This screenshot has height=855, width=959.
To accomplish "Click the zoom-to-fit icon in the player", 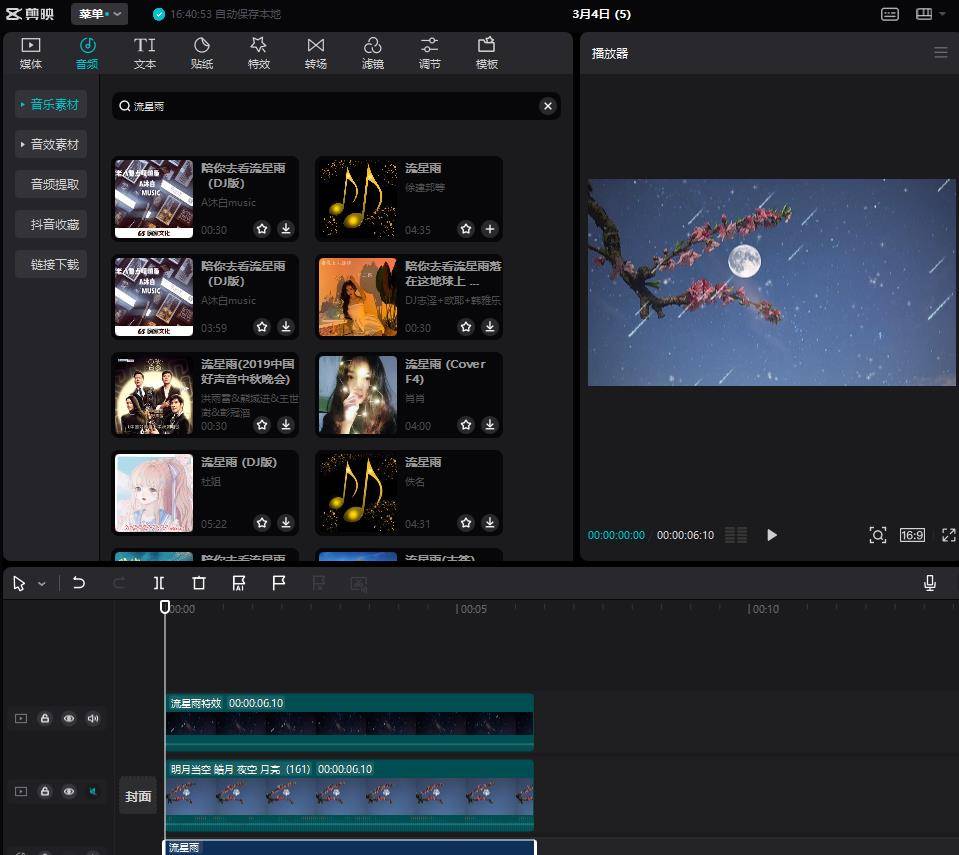I will pos(878,535).
